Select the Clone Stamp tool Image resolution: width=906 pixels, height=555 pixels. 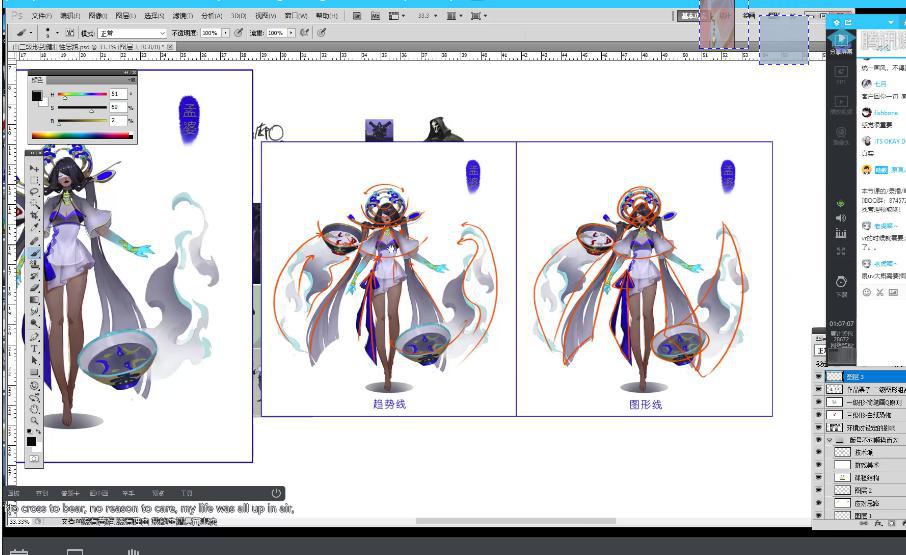point(34,265)
